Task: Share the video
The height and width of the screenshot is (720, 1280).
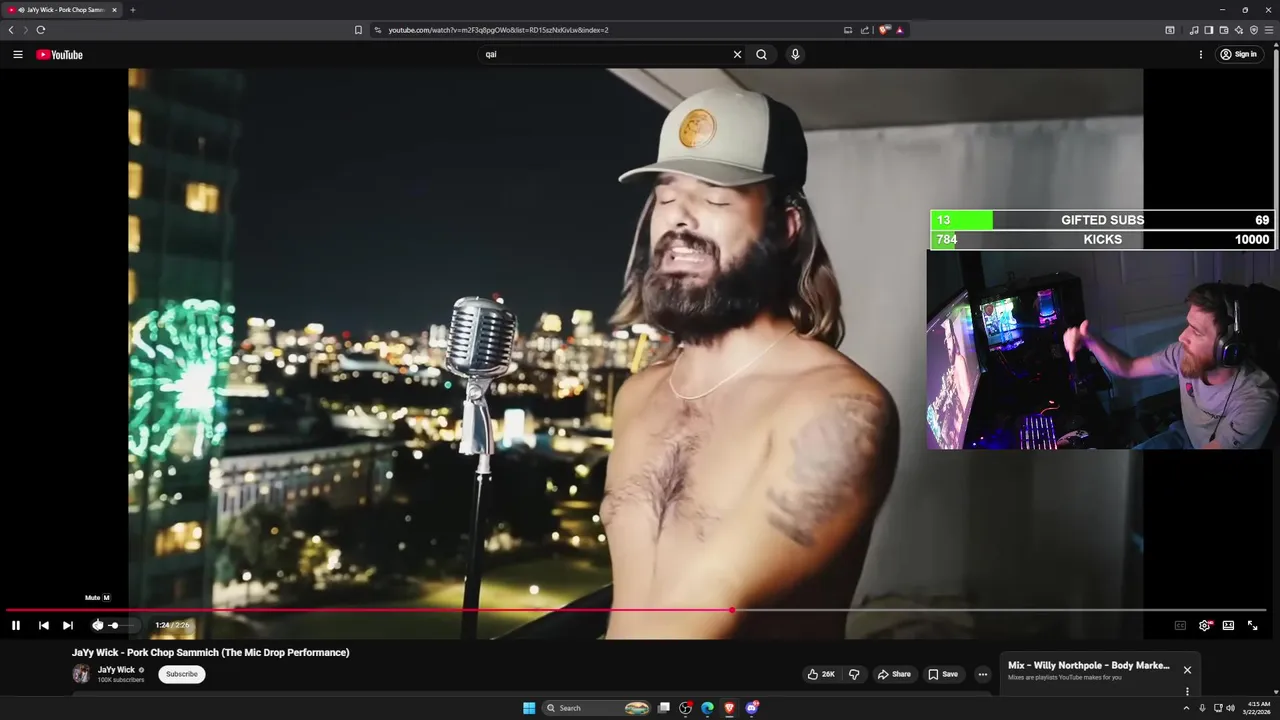Action: tap(894, 674)
